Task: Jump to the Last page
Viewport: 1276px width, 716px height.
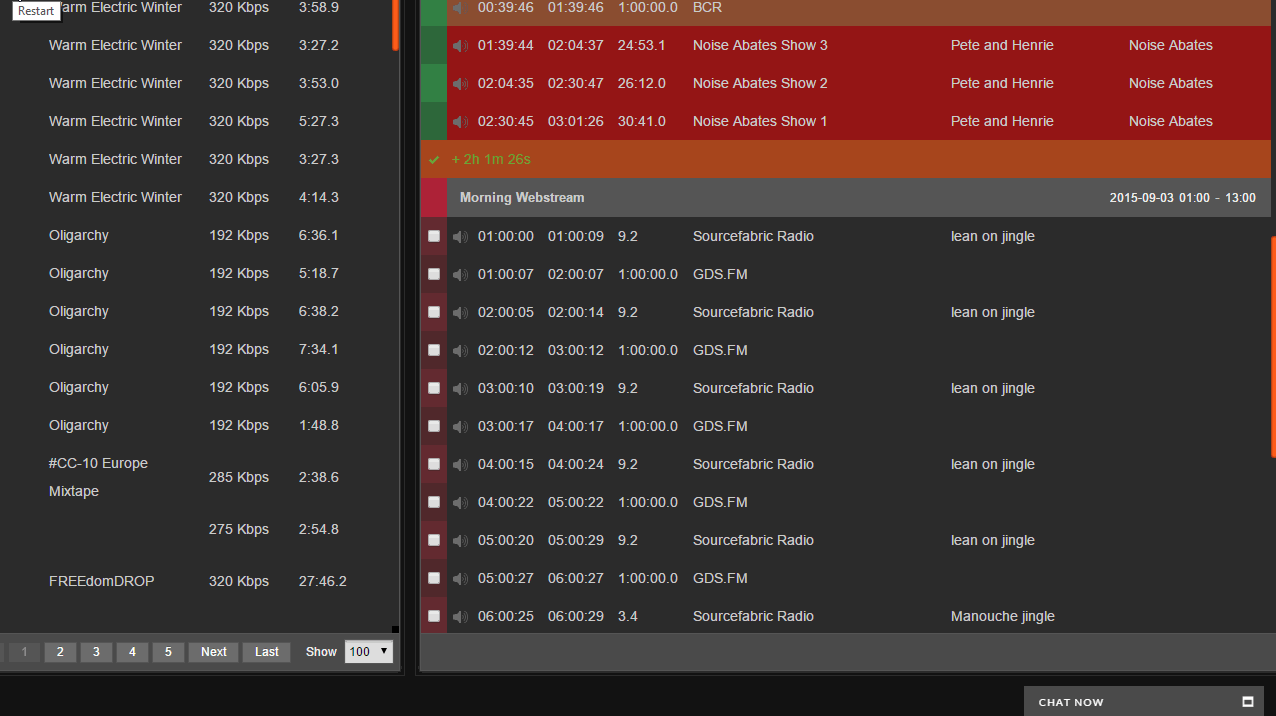Action: (267, 652)
